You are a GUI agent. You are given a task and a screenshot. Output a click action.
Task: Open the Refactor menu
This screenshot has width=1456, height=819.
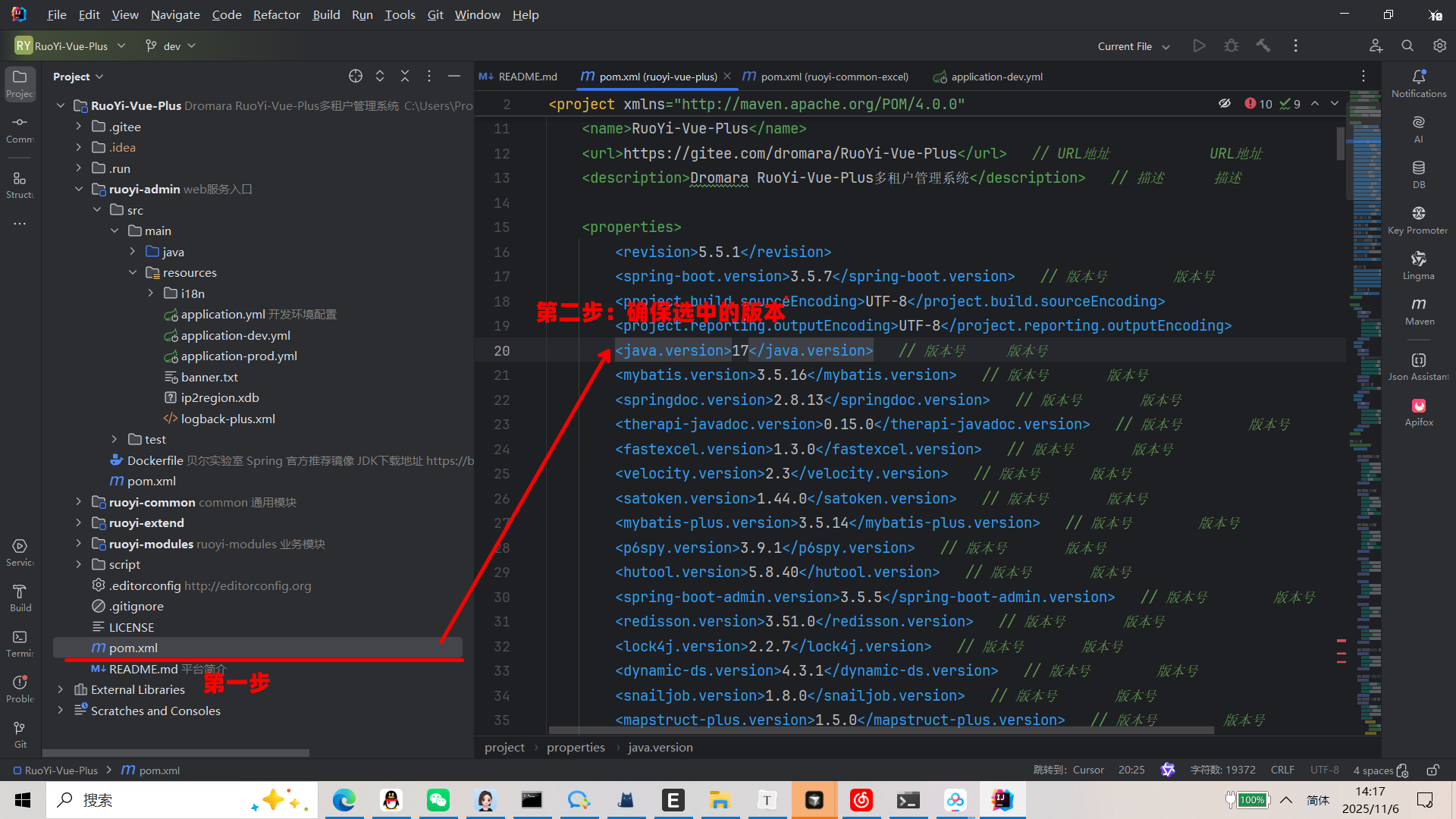(276, 14)
